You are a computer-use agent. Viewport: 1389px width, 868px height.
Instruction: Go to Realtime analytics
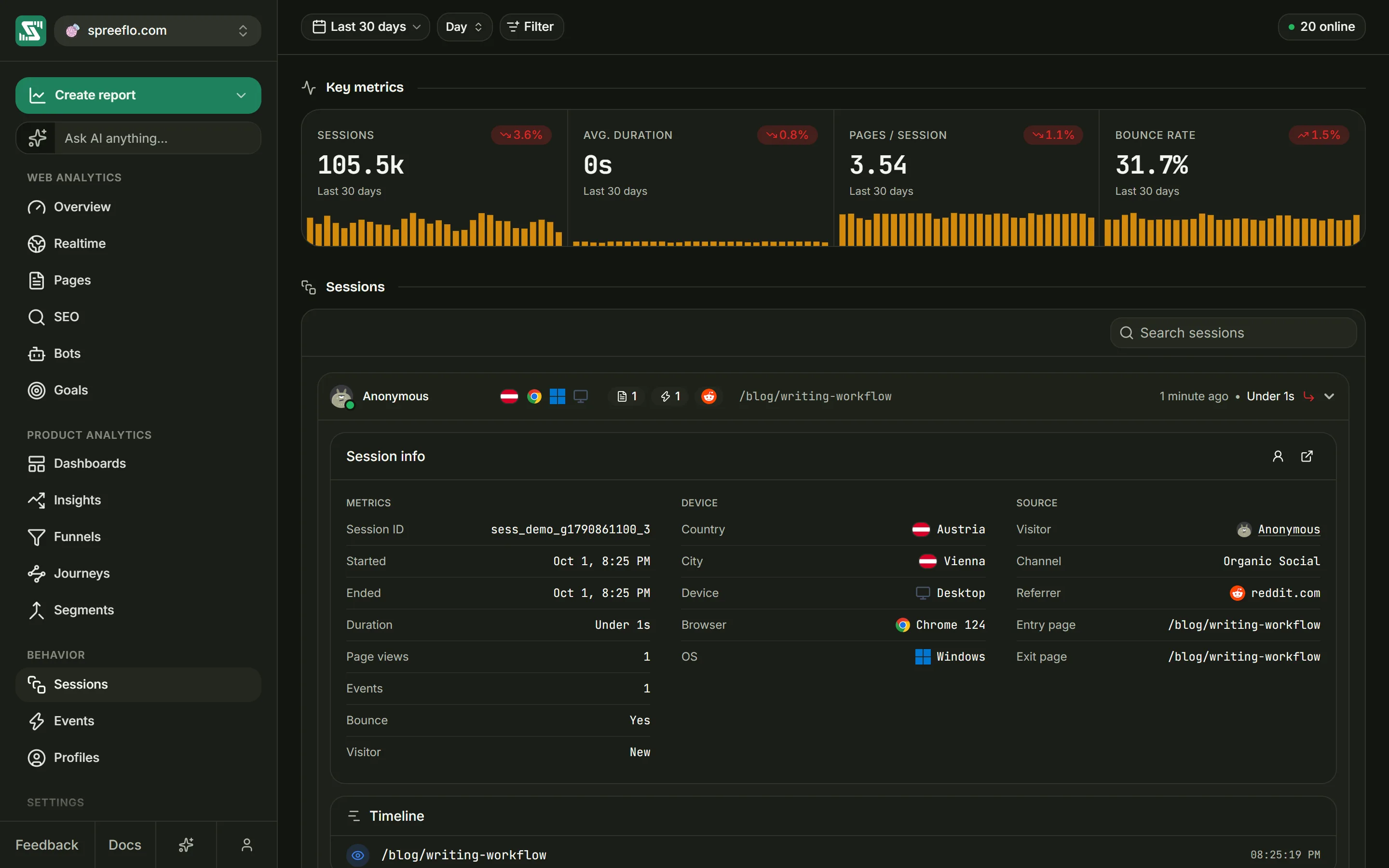(138, 244)
